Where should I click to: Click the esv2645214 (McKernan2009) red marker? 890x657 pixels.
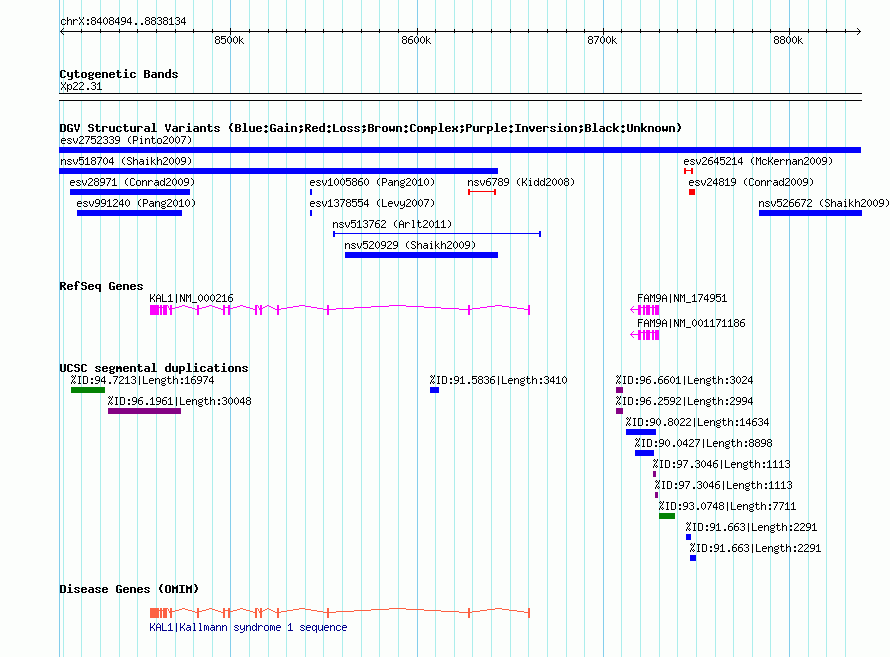tap(689, 171)
